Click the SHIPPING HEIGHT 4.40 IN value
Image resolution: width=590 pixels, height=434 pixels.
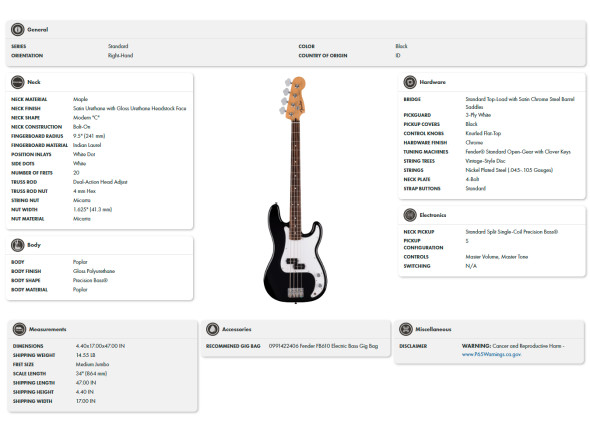85,392
